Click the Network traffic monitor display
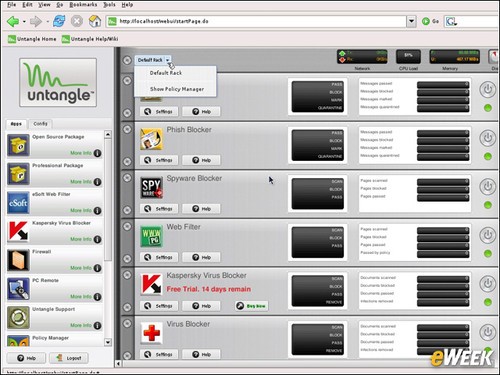The width and height of the screenshot is (500, 375). pos(362,57)
